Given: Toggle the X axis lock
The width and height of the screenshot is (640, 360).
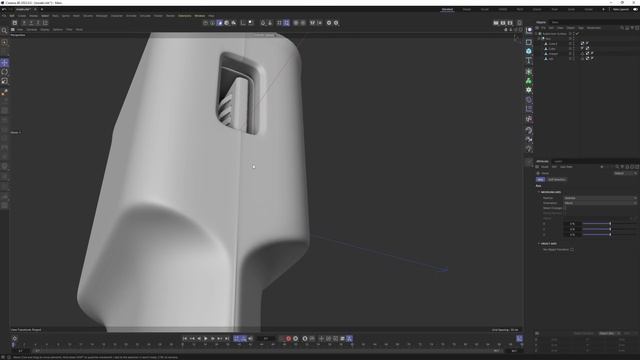Looking at the screenshot, I should pyautogui.click(x=24, y=23).
